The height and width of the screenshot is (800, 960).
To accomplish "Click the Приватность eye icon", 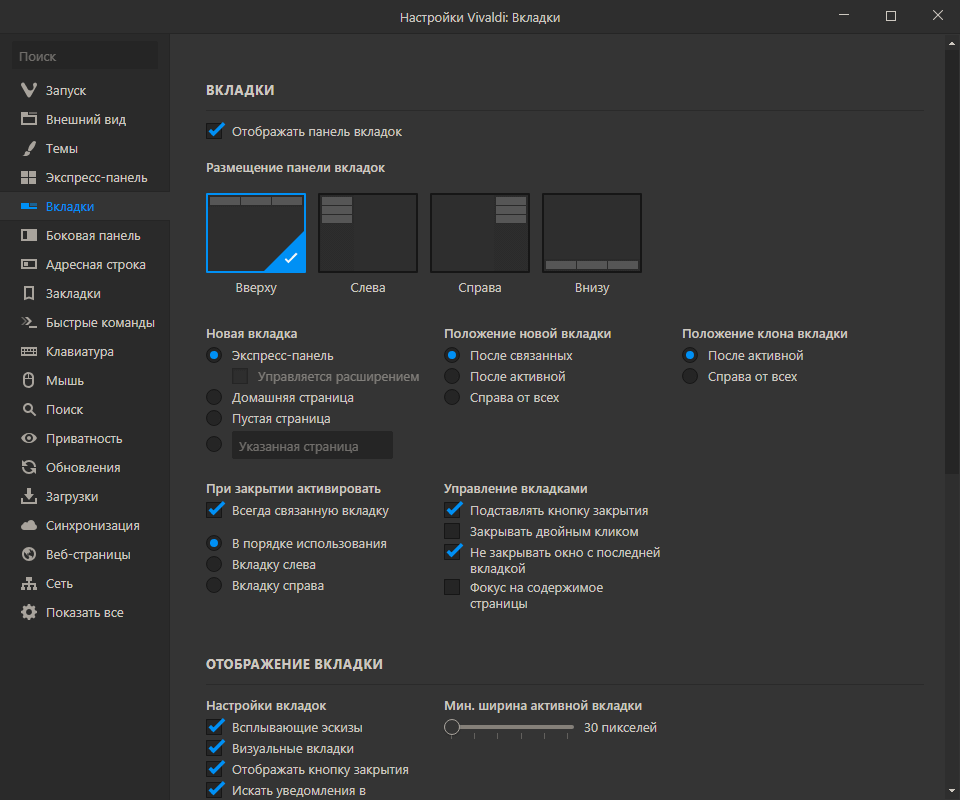I will tap(29, 438).
